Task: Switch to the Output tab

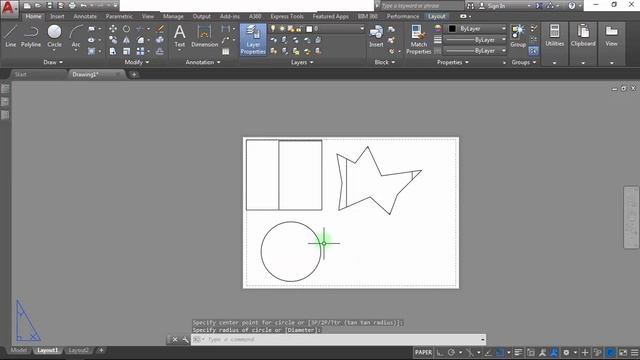Action: click(202, 16)
